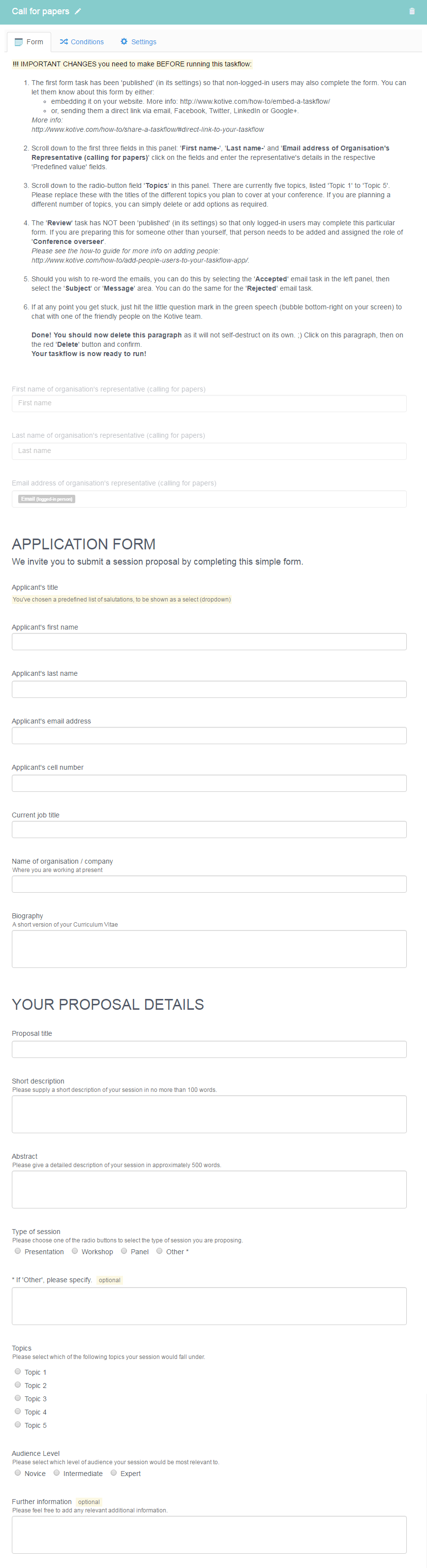
Task: Click the pencil icon beside Call for papers
Action: coord(78,12)
